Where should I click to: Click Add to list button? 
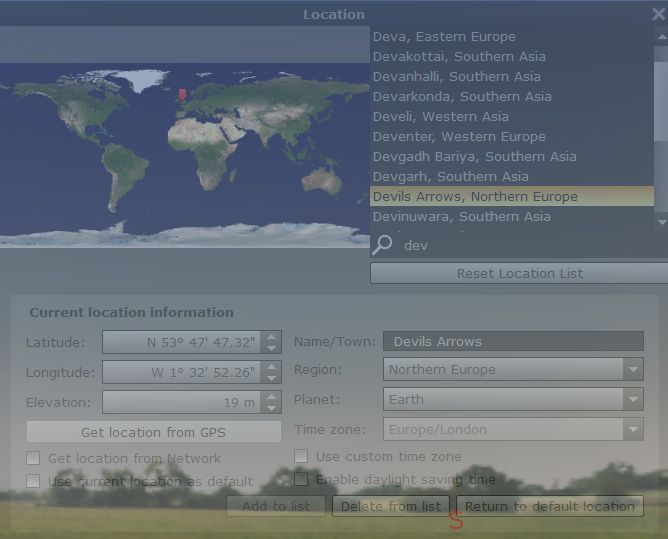276,506
